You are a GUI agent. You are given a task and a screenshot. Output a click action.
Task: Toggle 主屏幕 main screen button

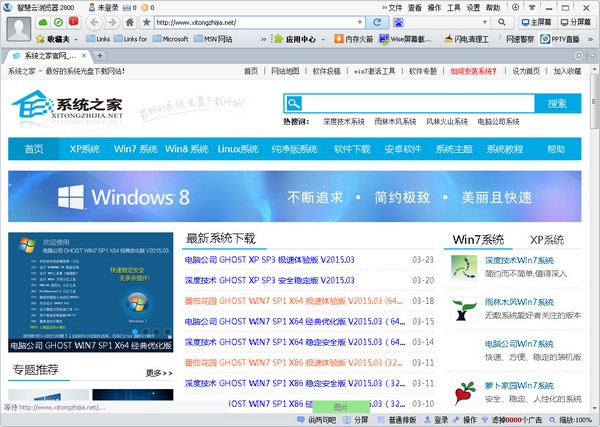coord(536,21)
